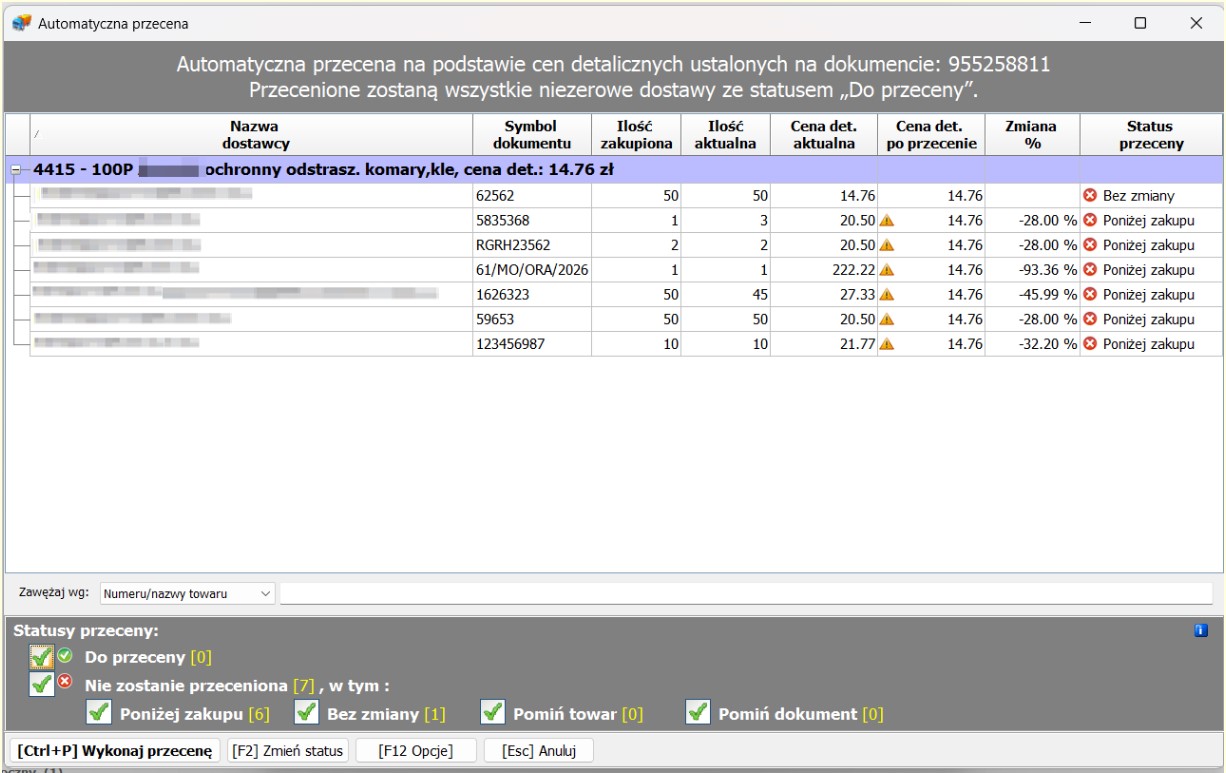Click the filter text field next to 'Zawężaj wg'
This screenshot has height=773, width=1226.
pos(745,594)
